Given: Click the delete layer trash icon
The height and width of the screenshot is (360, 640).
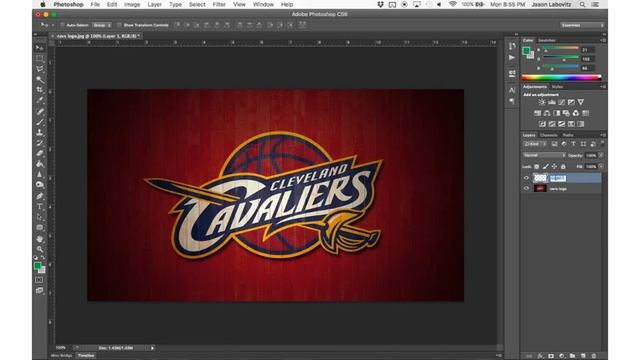Looking at the screenshot, I should (x=594, y=356).
